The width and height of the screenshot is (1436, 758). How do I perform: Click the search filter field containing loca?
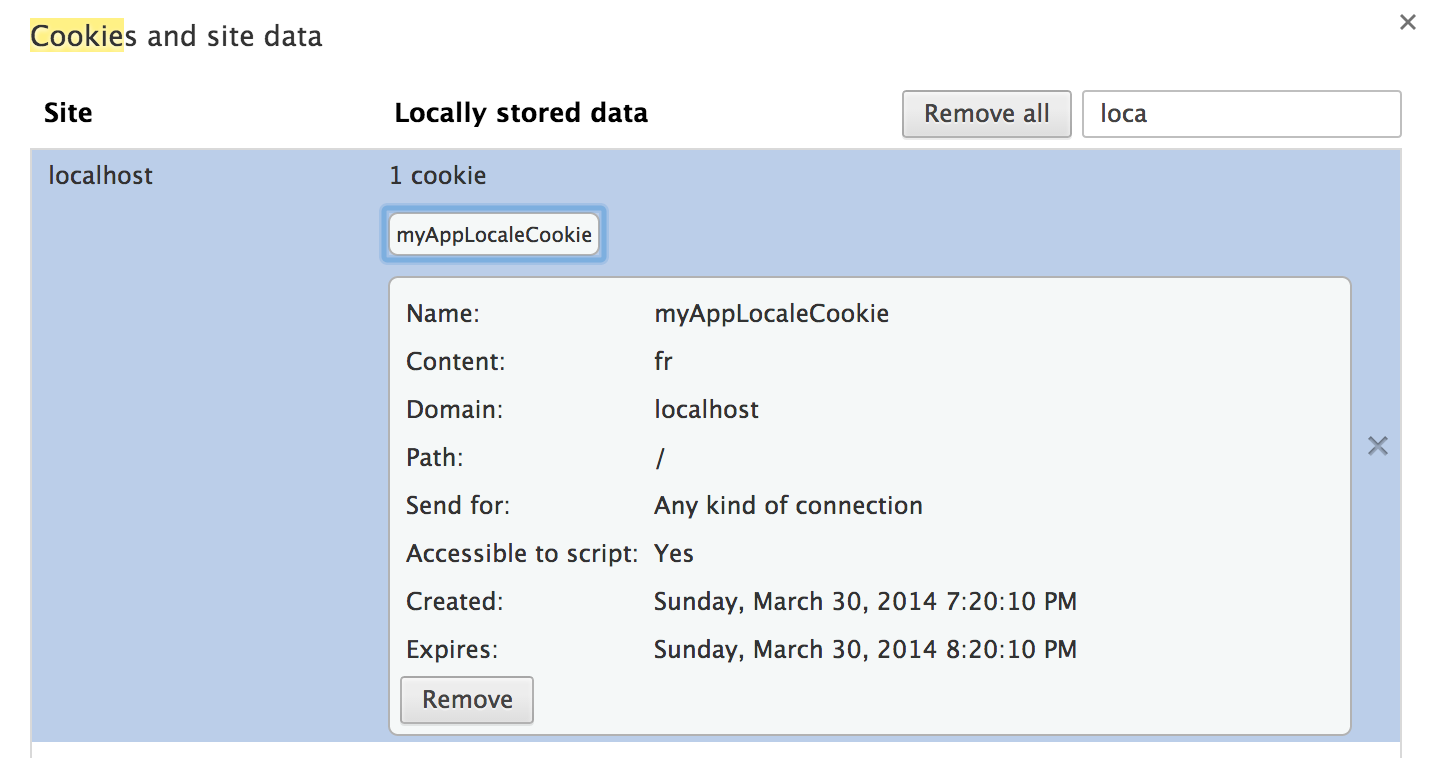1240,113
